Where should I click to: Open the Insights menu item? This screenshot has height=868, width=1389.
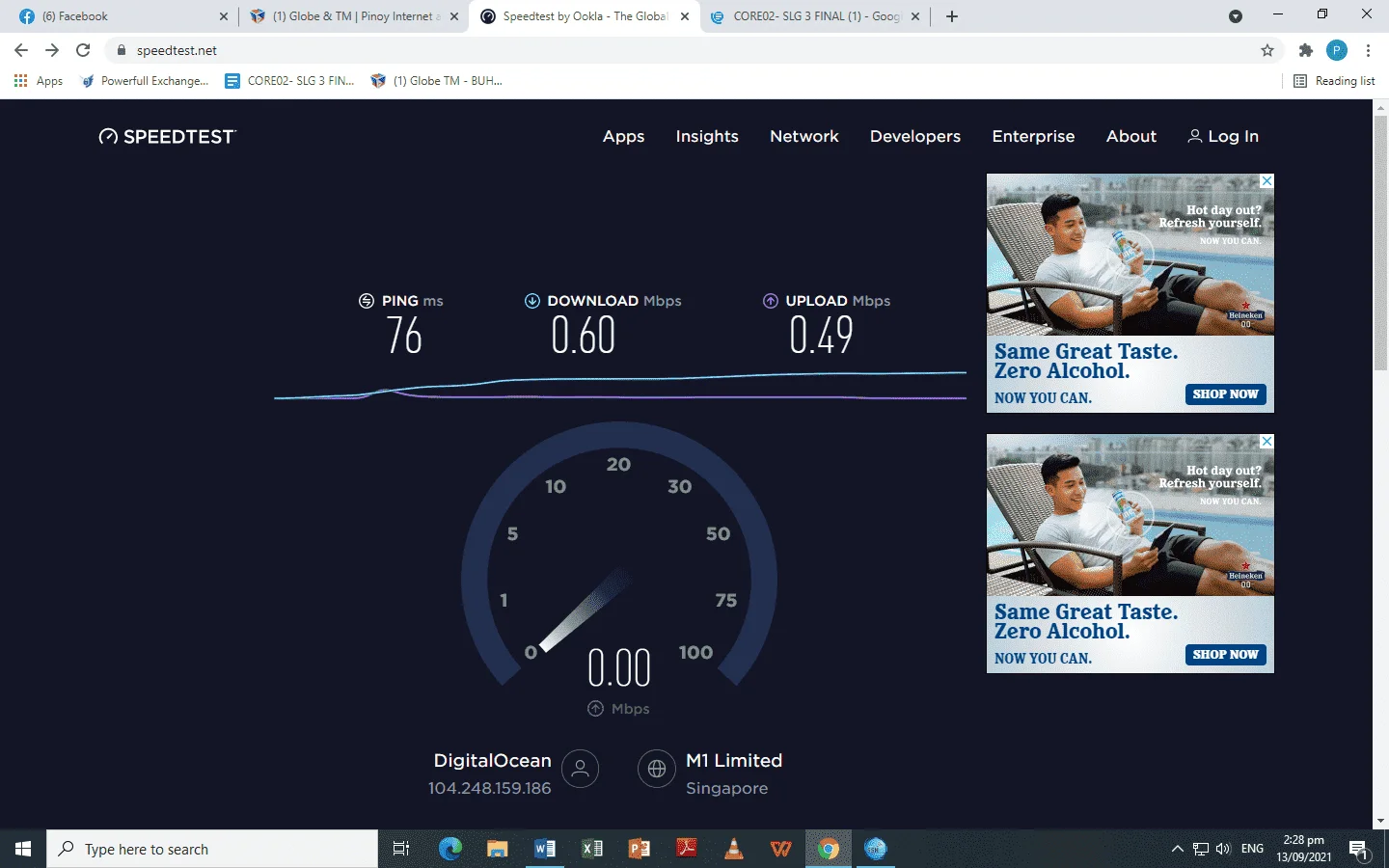click(x=707, y=136)
